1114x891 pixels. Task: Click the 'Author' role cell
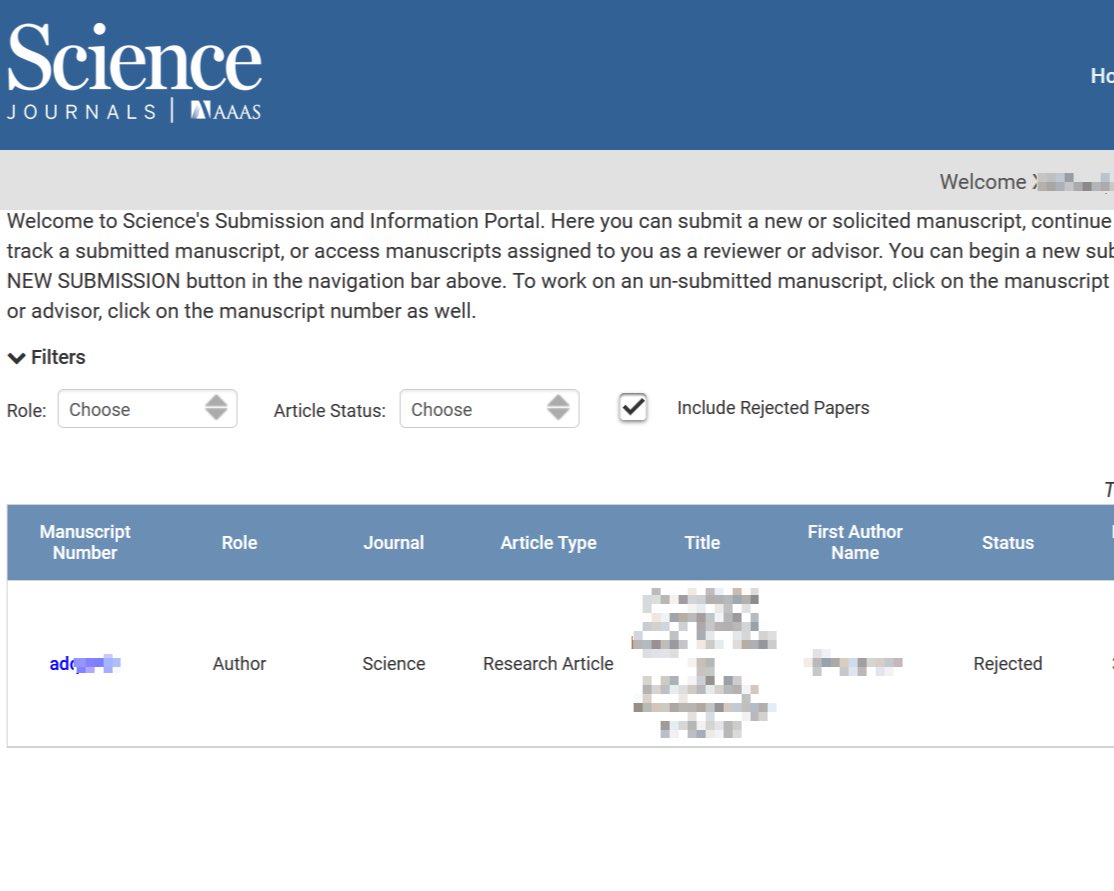(x=239, y=664)
